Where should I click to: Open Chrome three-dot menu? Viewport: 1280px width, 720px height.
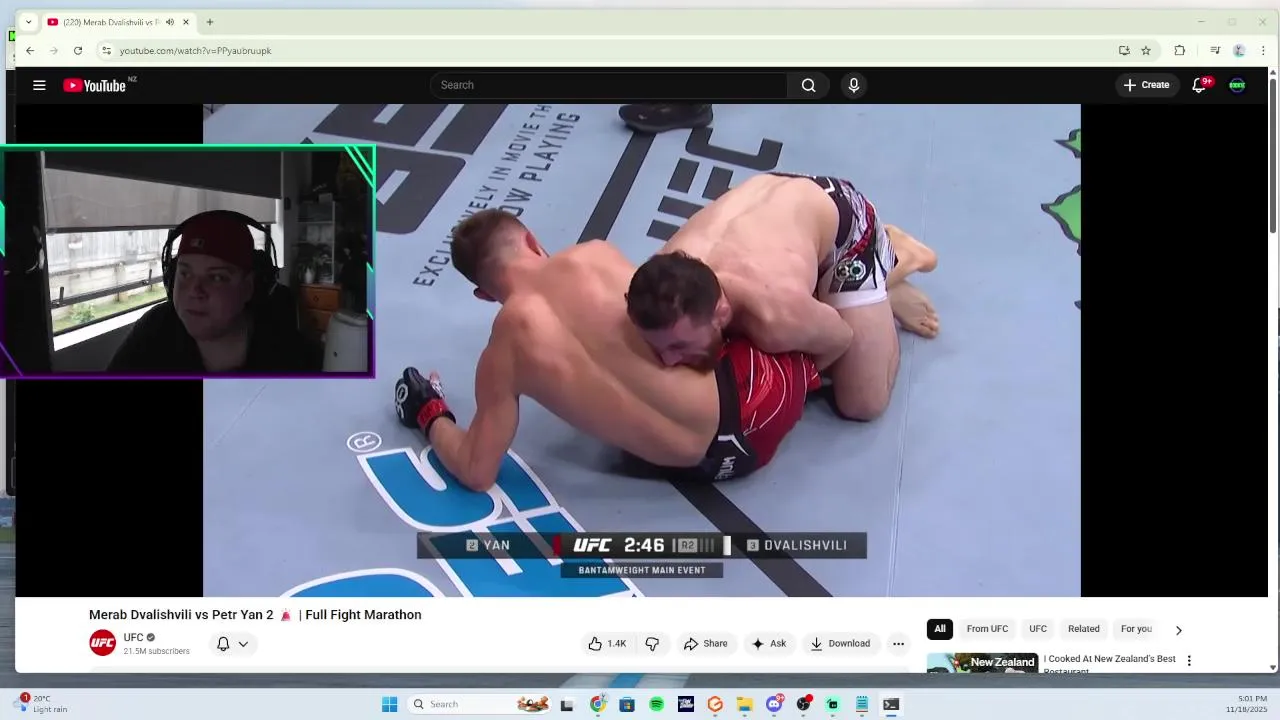click(x=1263, y=50)
